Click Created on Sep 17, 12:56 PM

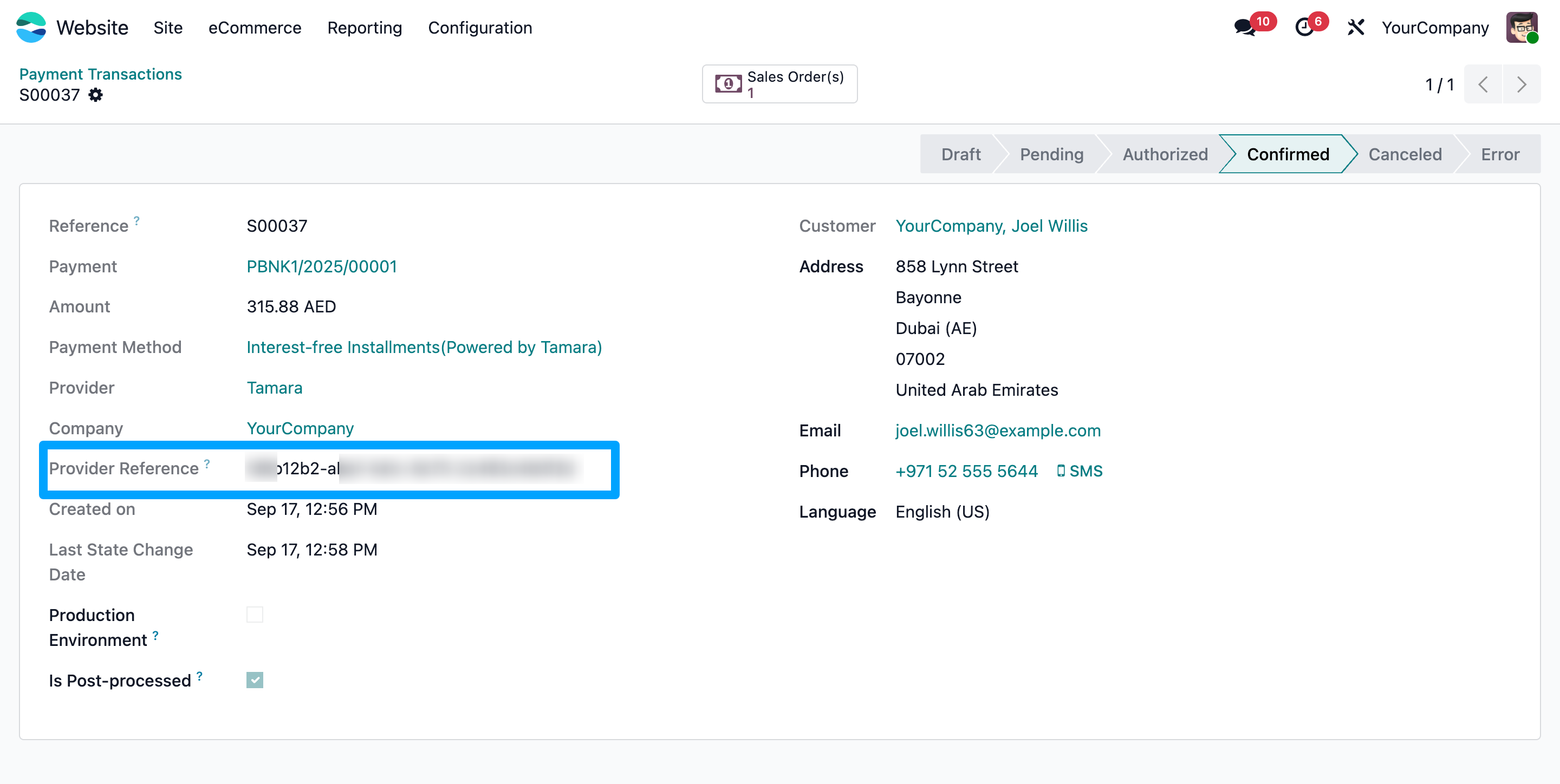[312, 509]
